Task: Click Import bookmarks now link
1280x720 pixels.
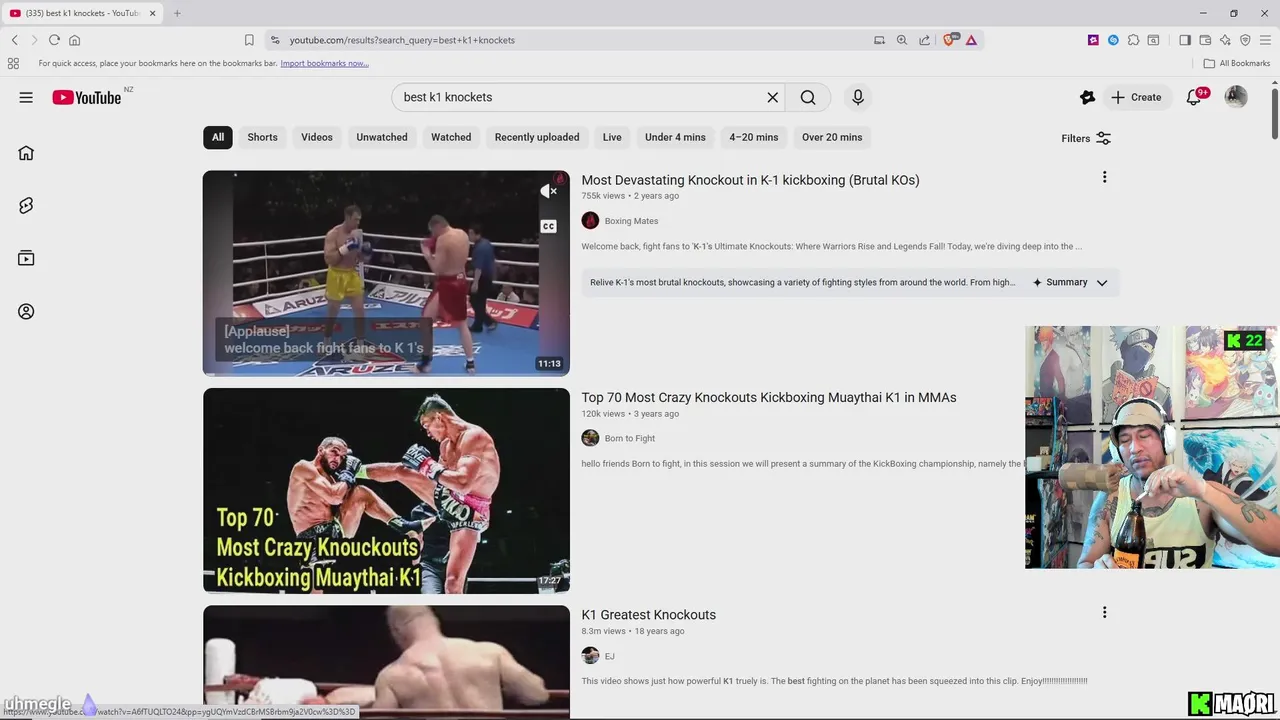Action: (x=324, y=63)
